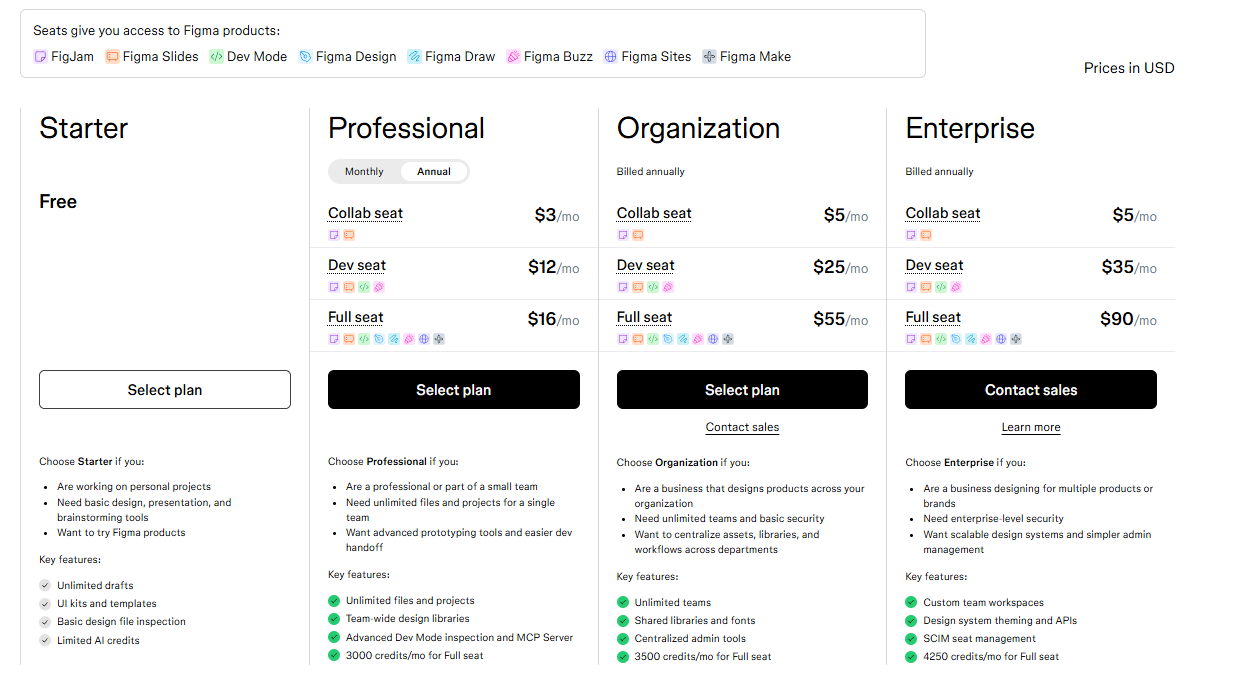The width and height of the screenshot is (1260, 684).
Task: Open Professional Collab seat details
Action: [x=365, y=213]
